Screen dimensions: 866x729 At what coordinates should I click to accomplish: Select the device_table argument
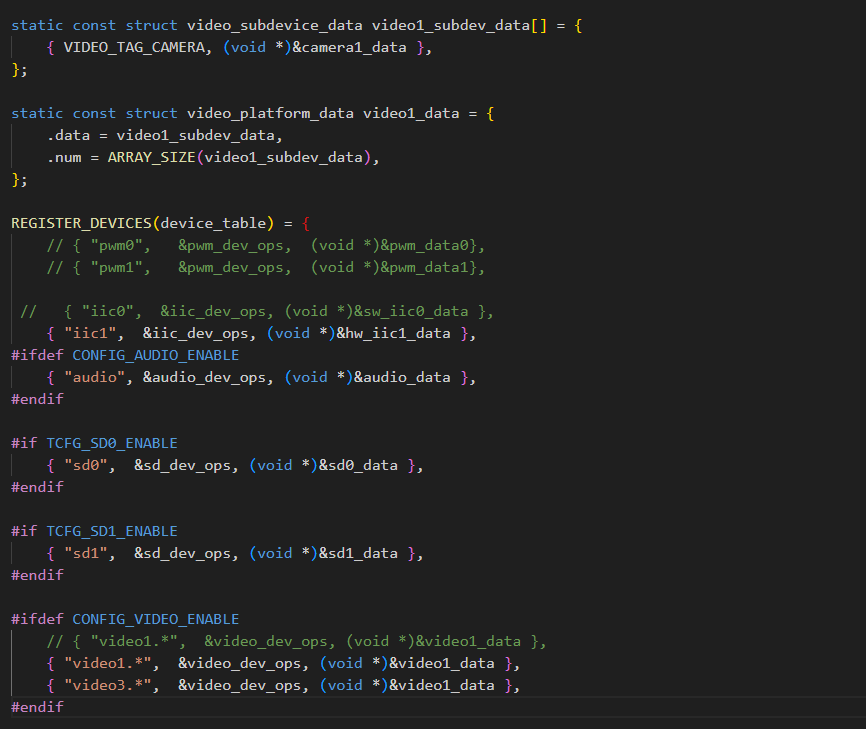click(x=213, y=224)
